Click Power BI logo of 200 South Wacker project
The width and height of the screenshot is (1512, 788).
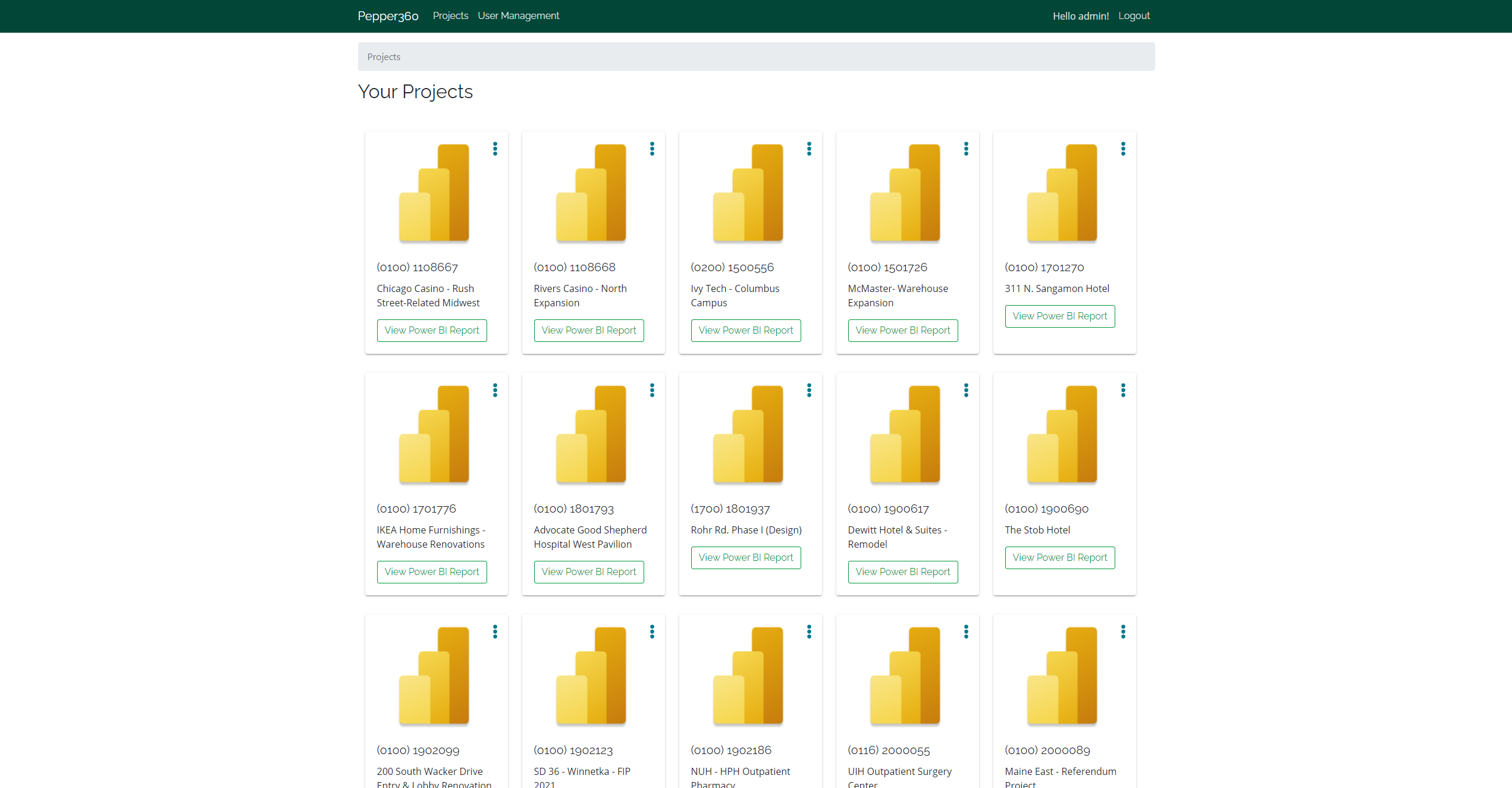pyautogui.click(x=434, y=676)
